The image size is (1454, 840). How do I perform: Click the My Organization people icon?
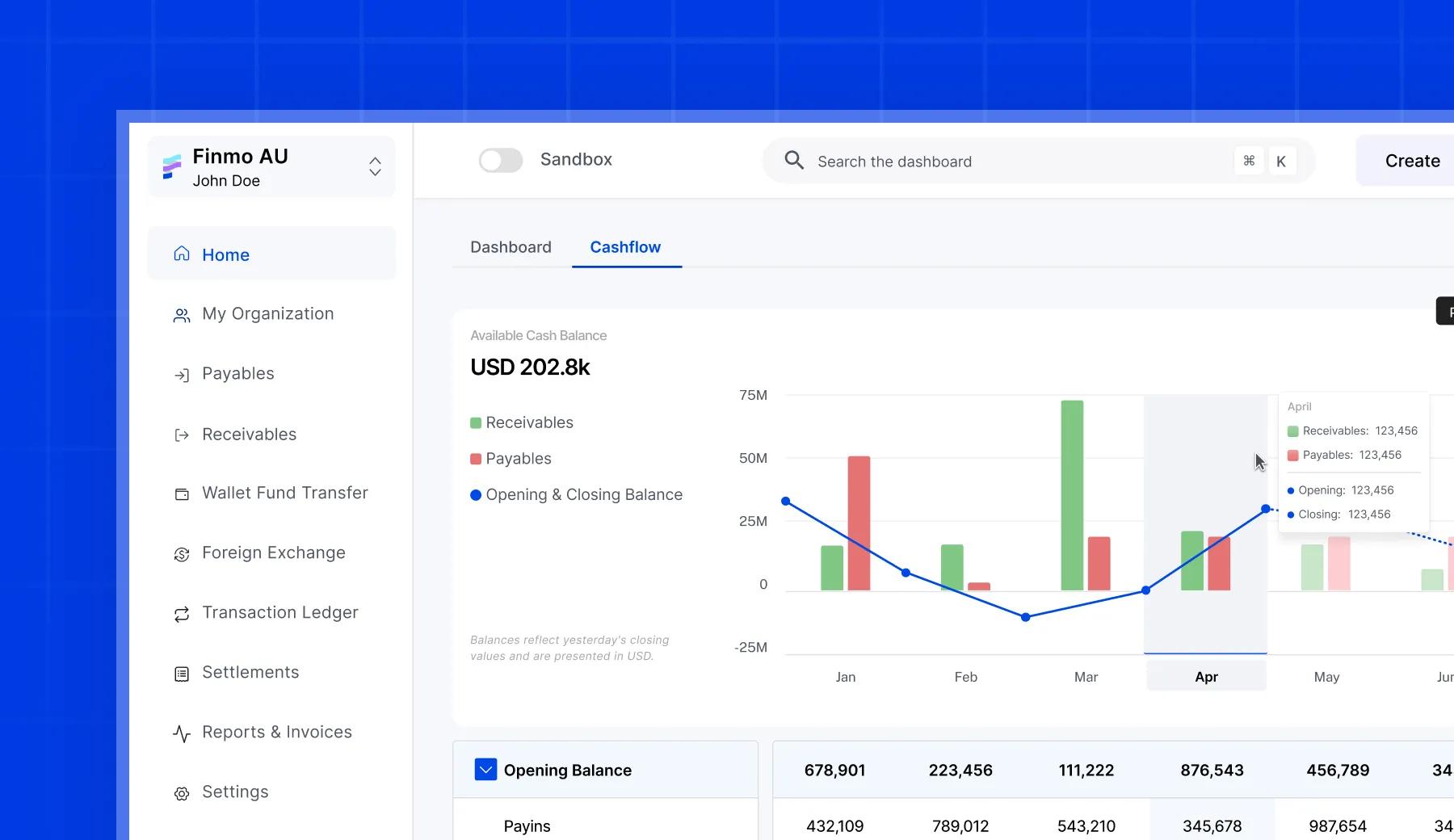pos(182,315)
